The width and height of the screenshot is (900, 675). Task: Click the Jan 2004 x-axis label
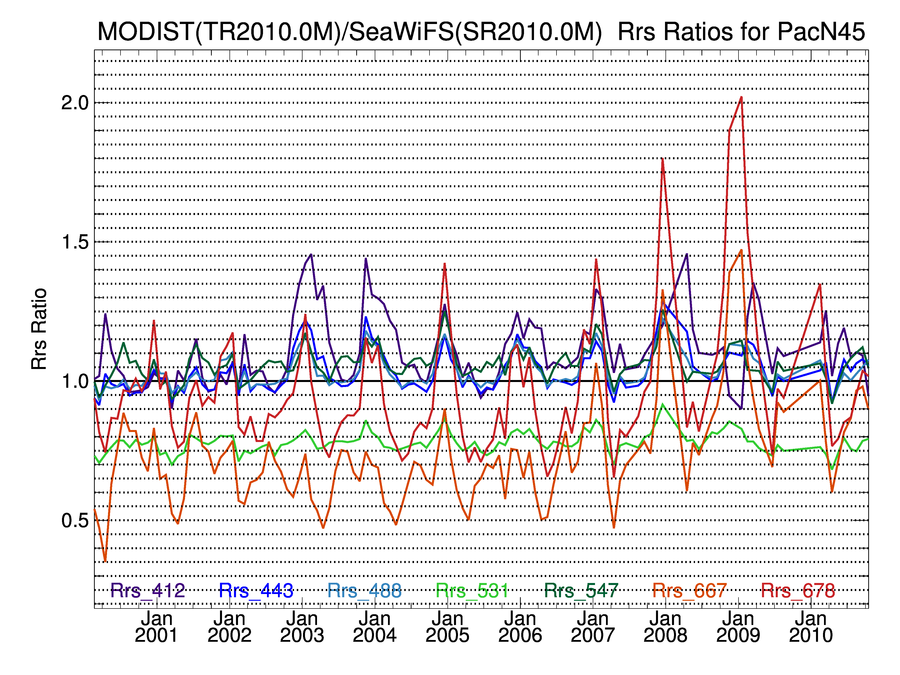pos(374,627)
